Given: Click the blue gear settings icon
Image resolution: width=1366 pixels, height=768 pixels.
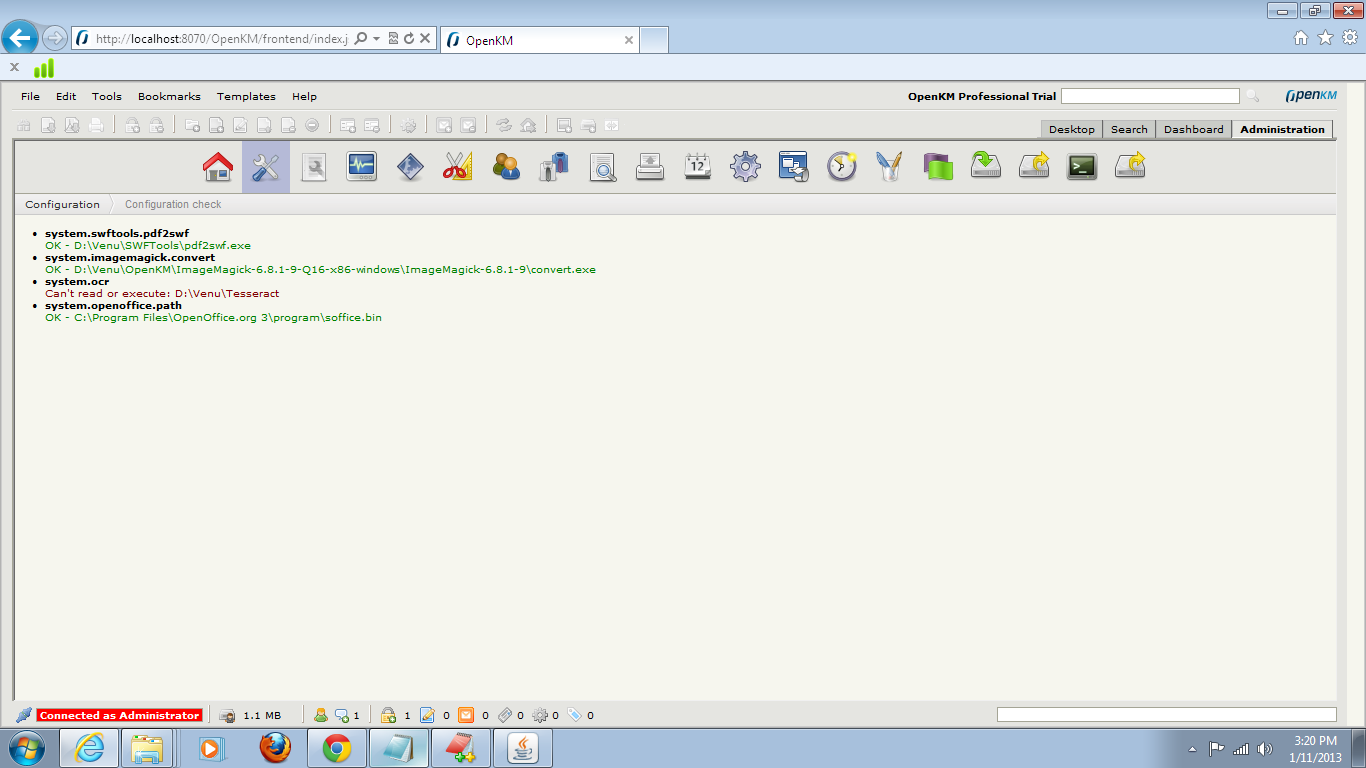Looking at the screenshot, I should pos(745,166).
